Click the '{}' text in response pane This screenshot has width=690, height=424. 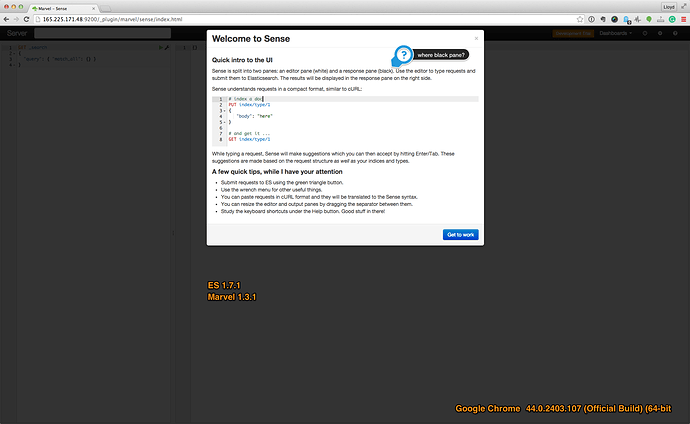click(x=195, y=48)
